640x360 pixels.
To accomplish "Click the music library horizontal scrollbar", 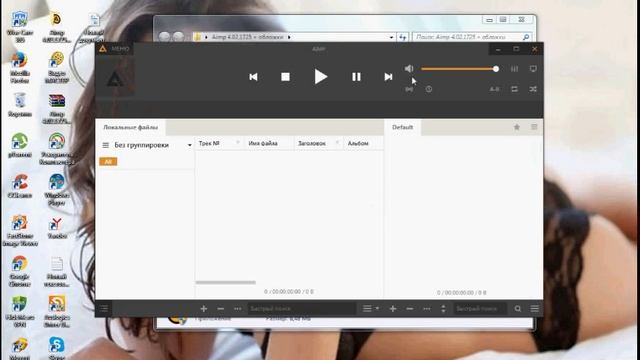I will (x=225, y=282).
